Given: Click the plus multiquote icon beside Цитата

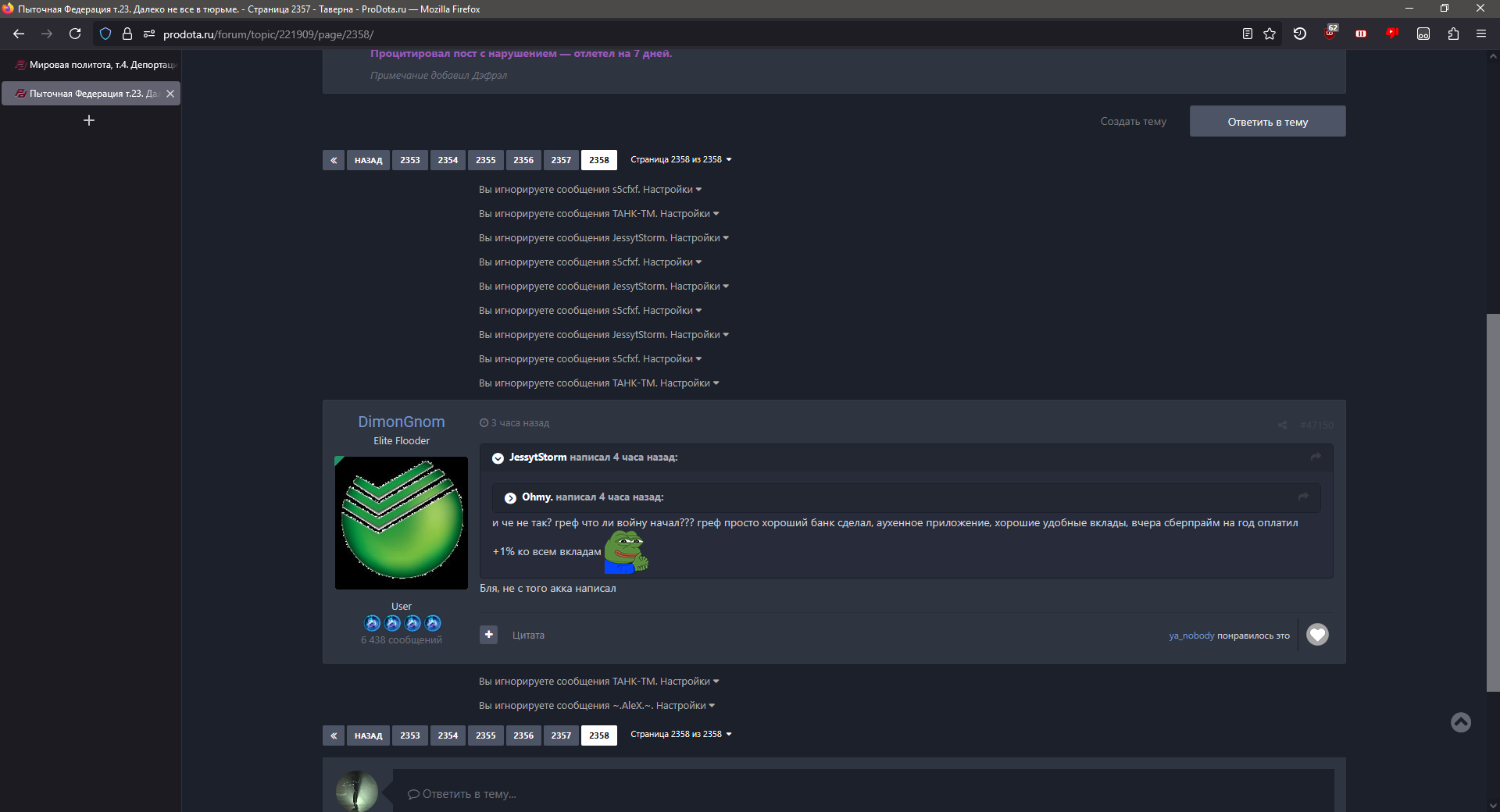Looking at the screenshot, I should coord(488,635).
